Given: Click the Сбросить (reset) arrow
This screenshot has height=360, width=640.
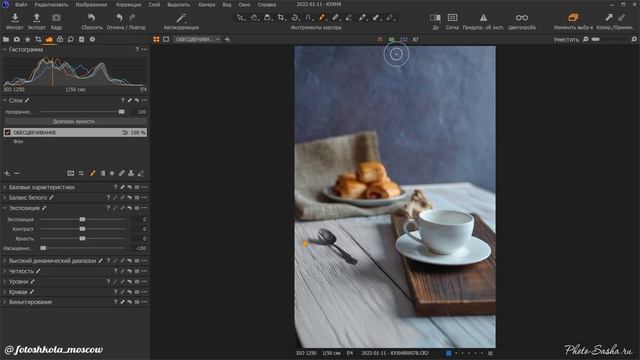Looking at the screenshot, I should pos(91,18).
